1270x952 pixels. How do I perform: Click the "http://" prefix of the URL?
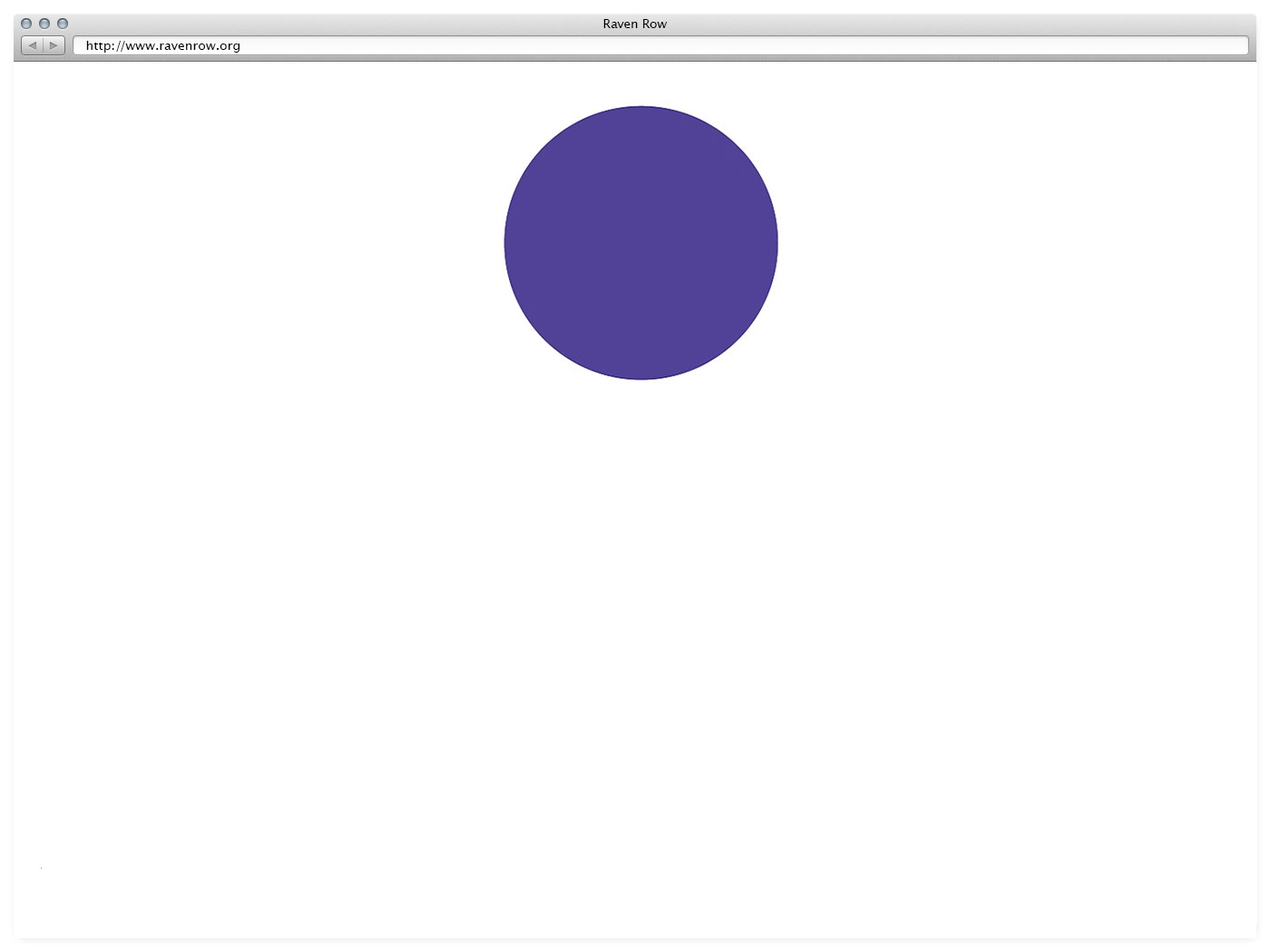pos(104,45)
